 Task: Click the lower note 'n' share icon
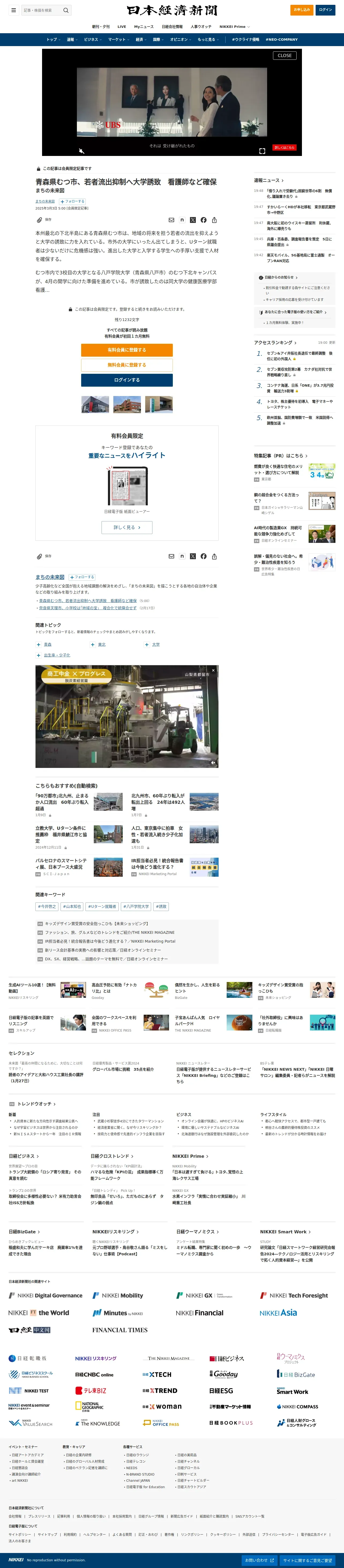(x=182, y=556)
